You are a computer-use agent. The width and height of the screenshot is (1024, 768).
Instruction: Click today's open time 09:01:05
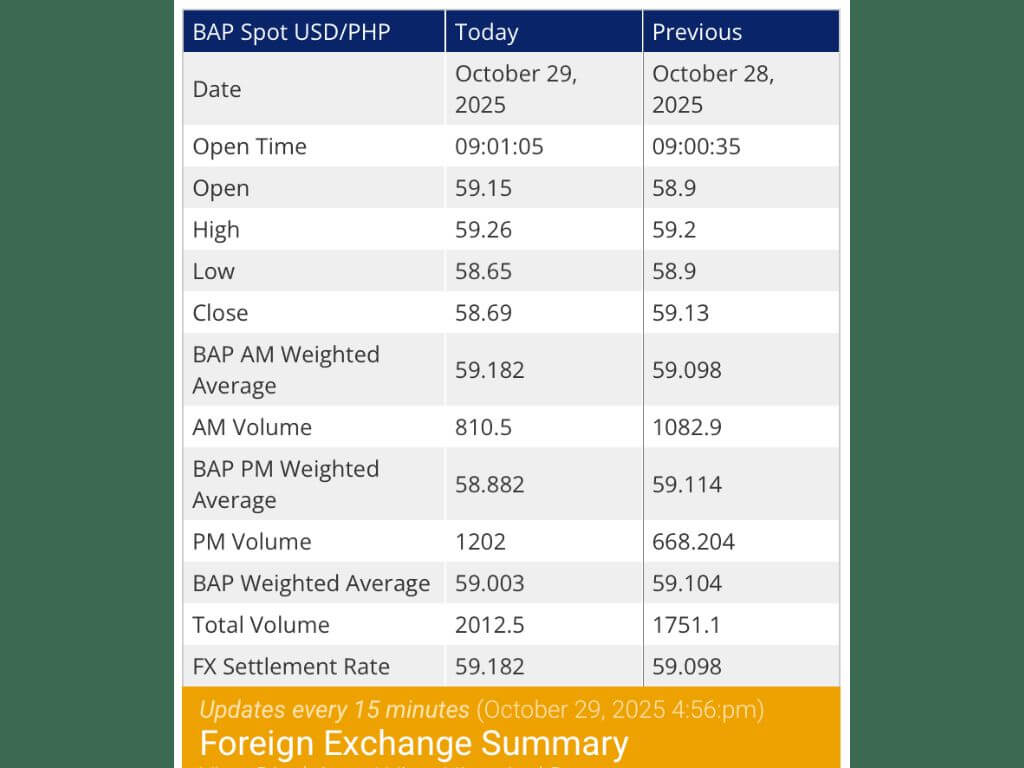(499, 147)
